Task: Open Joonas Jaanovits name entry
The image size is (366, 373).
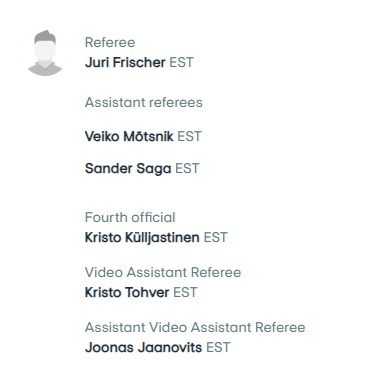Action: (x=143, y=347)
